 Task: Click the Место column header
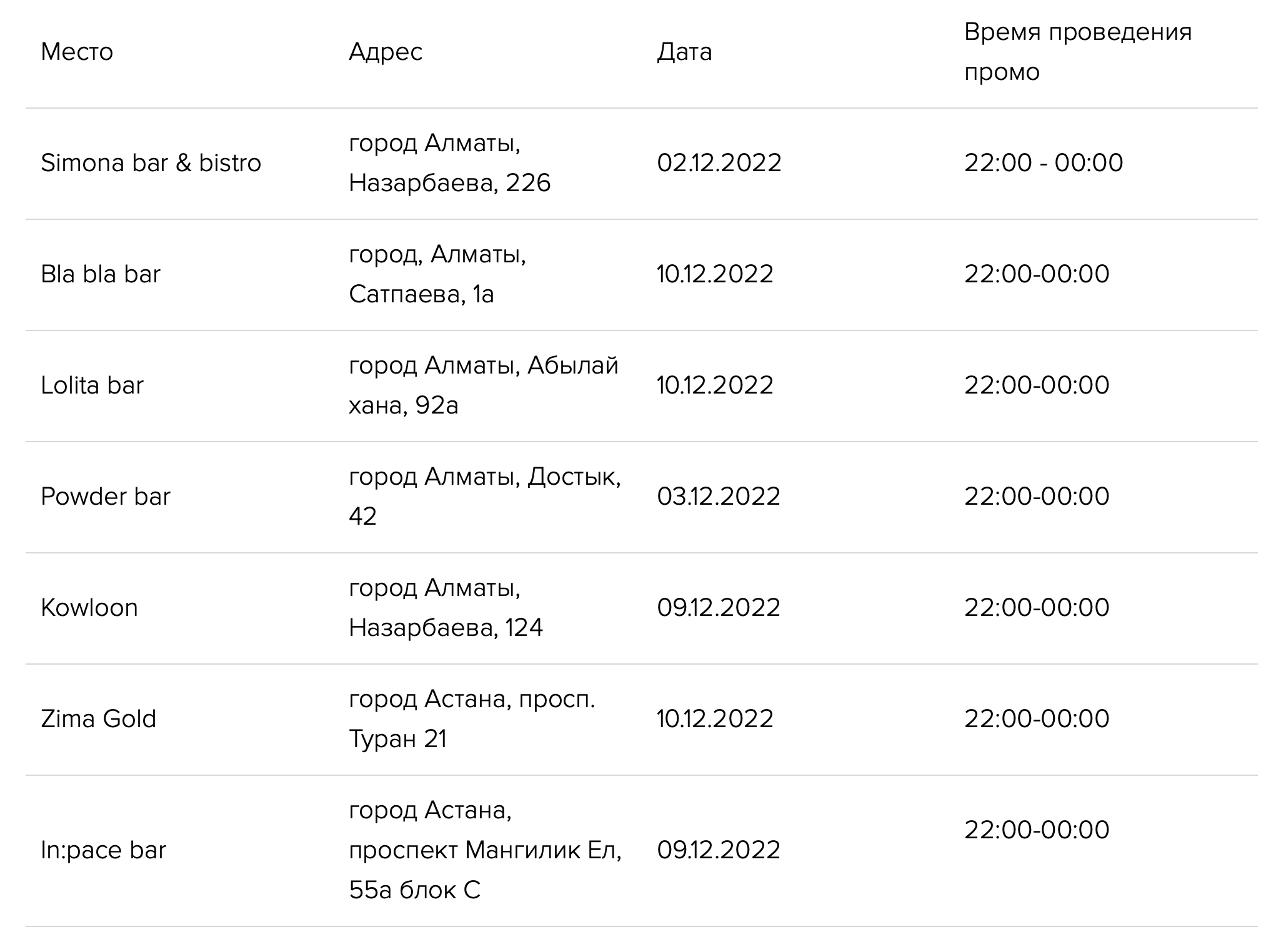77,52
